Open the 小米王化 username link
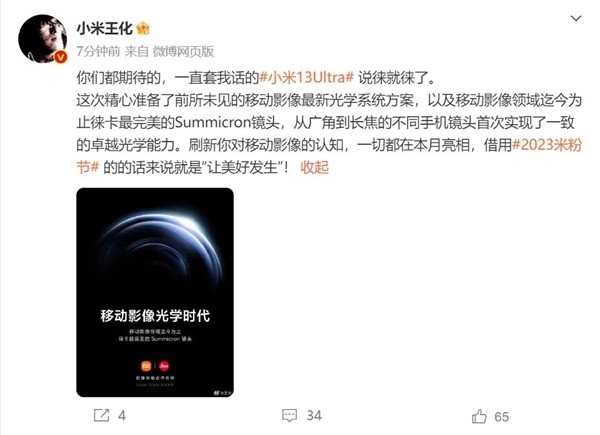Viewport: 600px width, 435px height. pyautogui.click(x=104, y=28)
